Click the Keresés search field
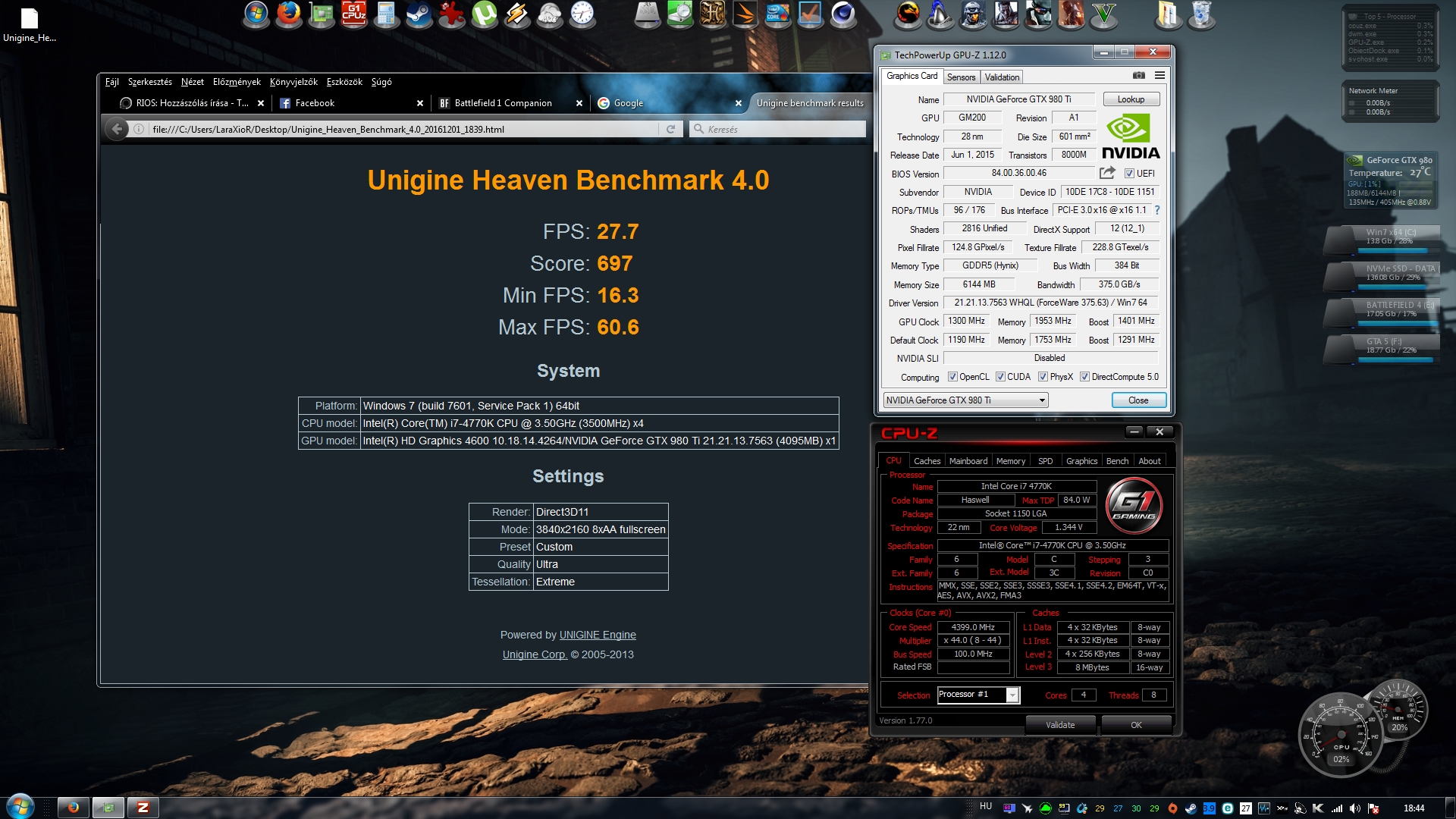The width and height of the screenshot is (1456, 819). pos(777,130)
